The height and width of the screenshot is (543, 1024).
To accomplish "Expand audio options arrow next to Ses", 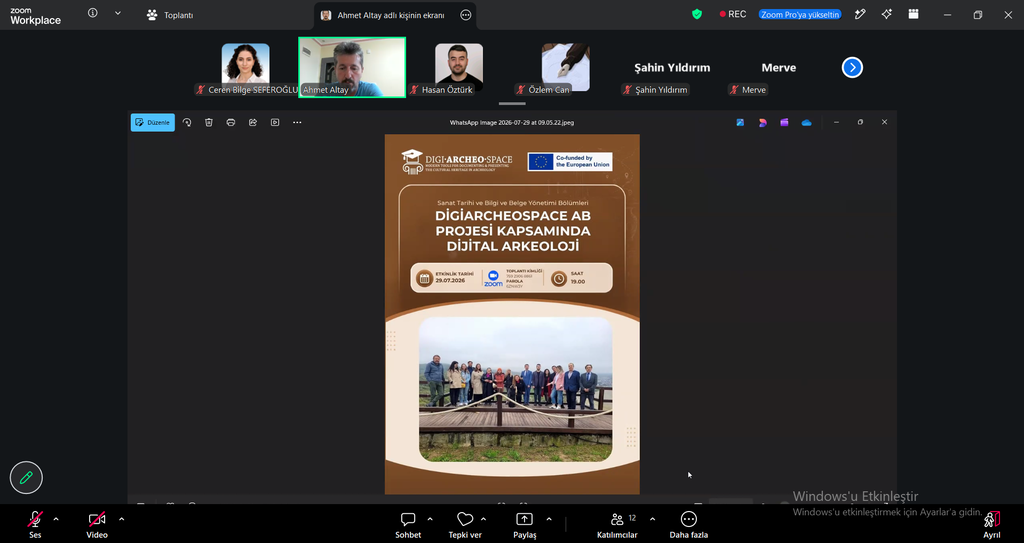I will point(56,519).
